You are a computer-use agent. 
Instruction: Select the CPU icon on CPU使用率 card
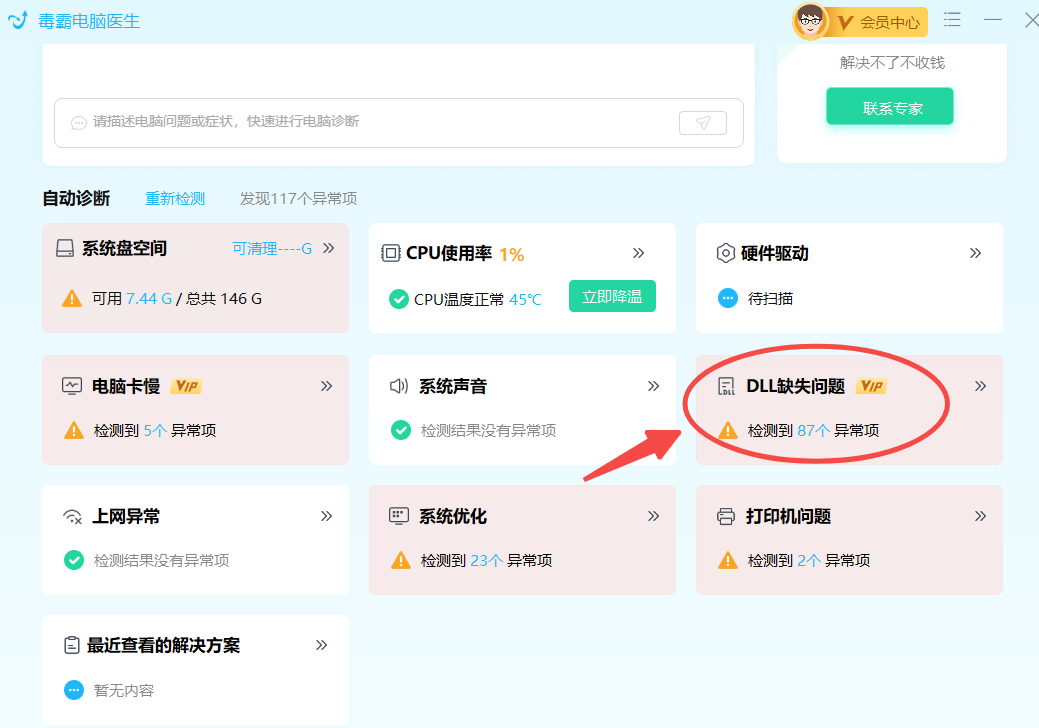(391, 253)
